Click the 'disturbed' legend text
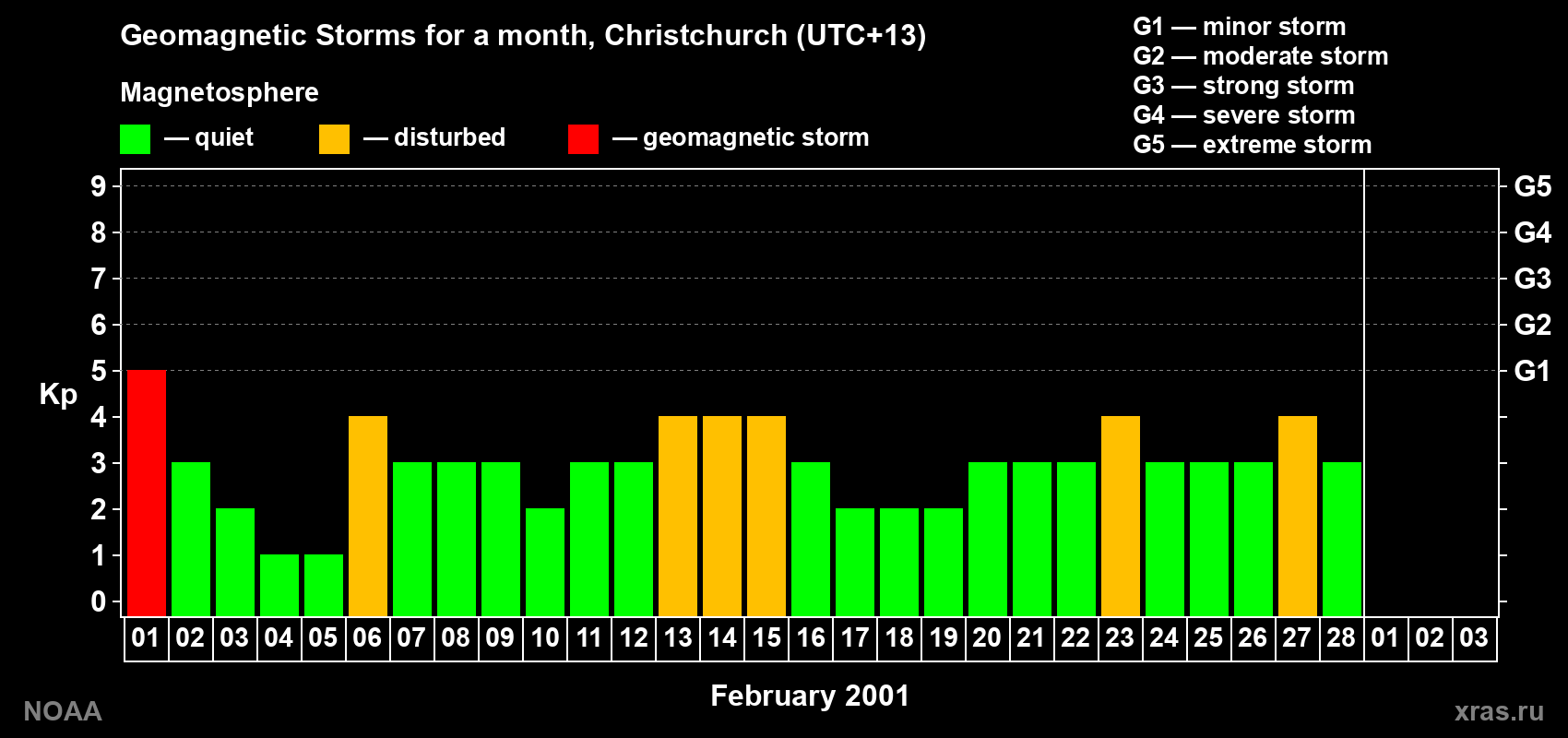Image resolution: width=1568 pixels, height=738 pixels. click(x=450, y=137)
